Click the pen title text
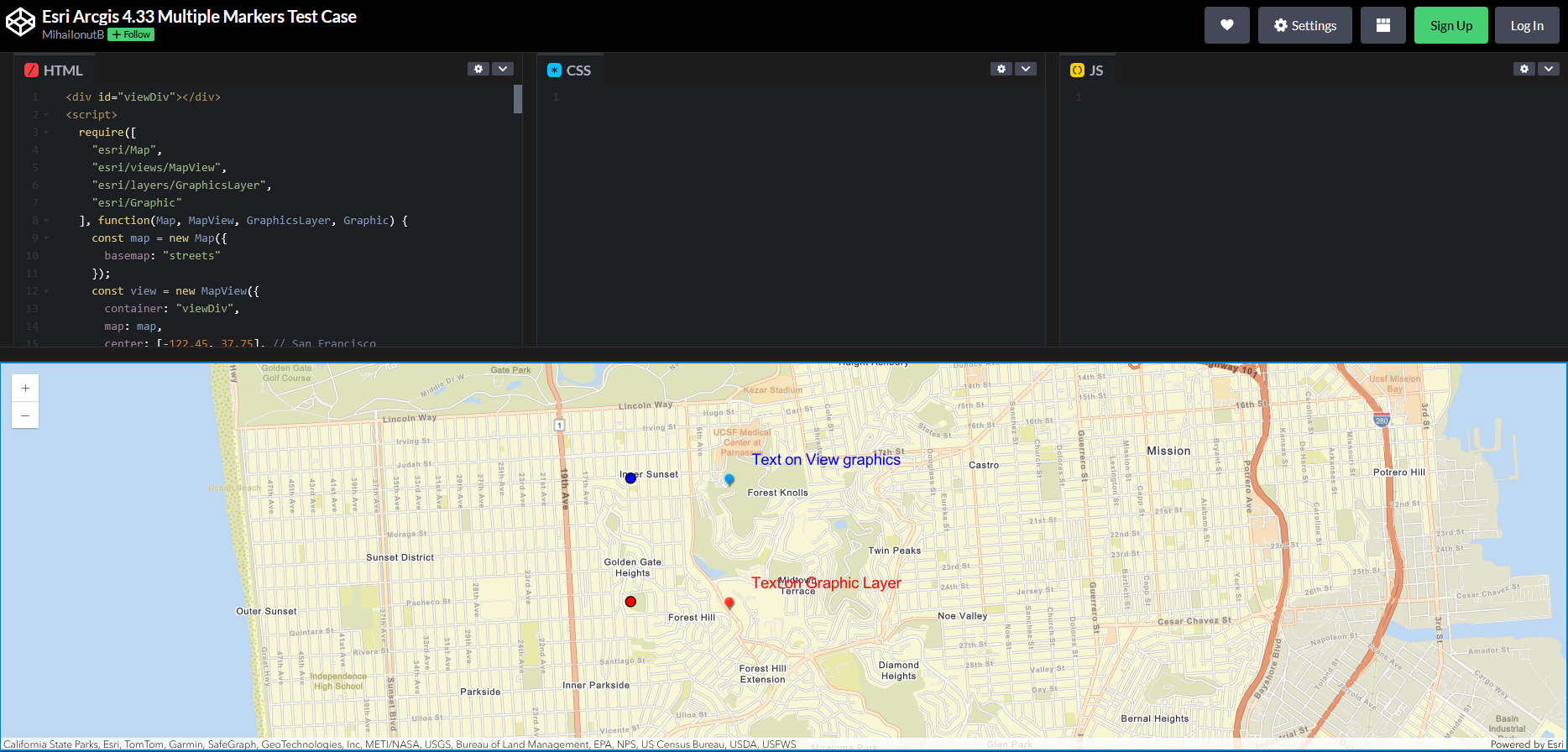The height and width of the screenshot is (752, 1568). click(199, 17)
